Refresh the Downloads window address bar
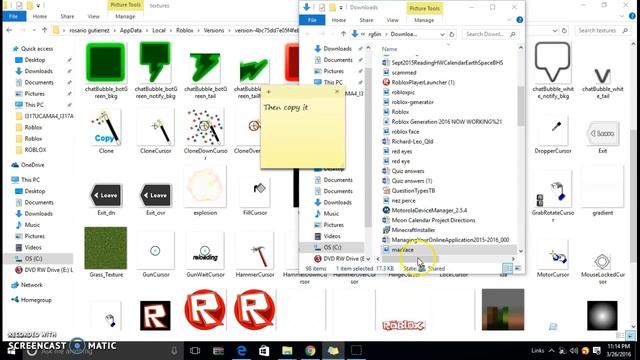 click(x=452, y=34)
